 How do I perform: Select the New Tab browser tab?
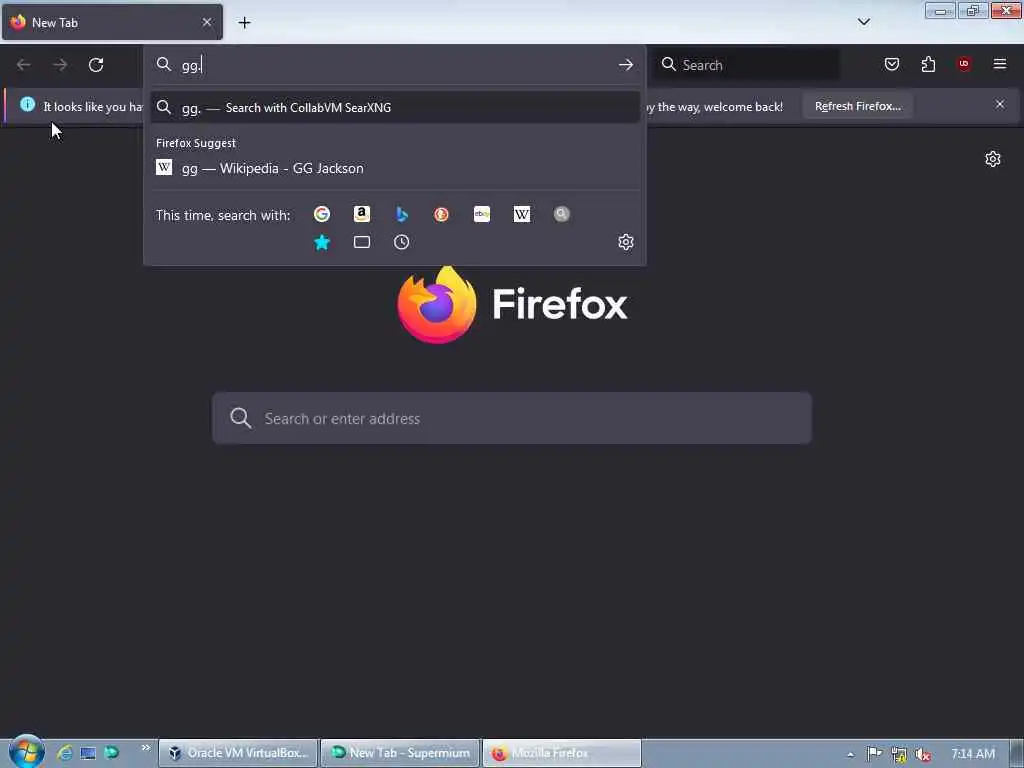click(x=112, y=23)
